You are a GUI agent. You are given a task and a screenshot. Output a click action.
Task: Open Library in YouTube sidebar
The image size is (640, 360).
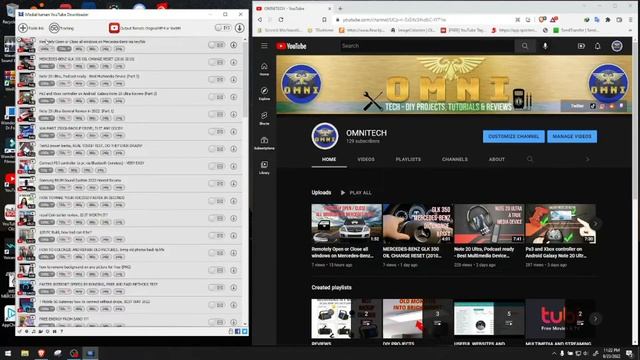click(x=264, y=167)
